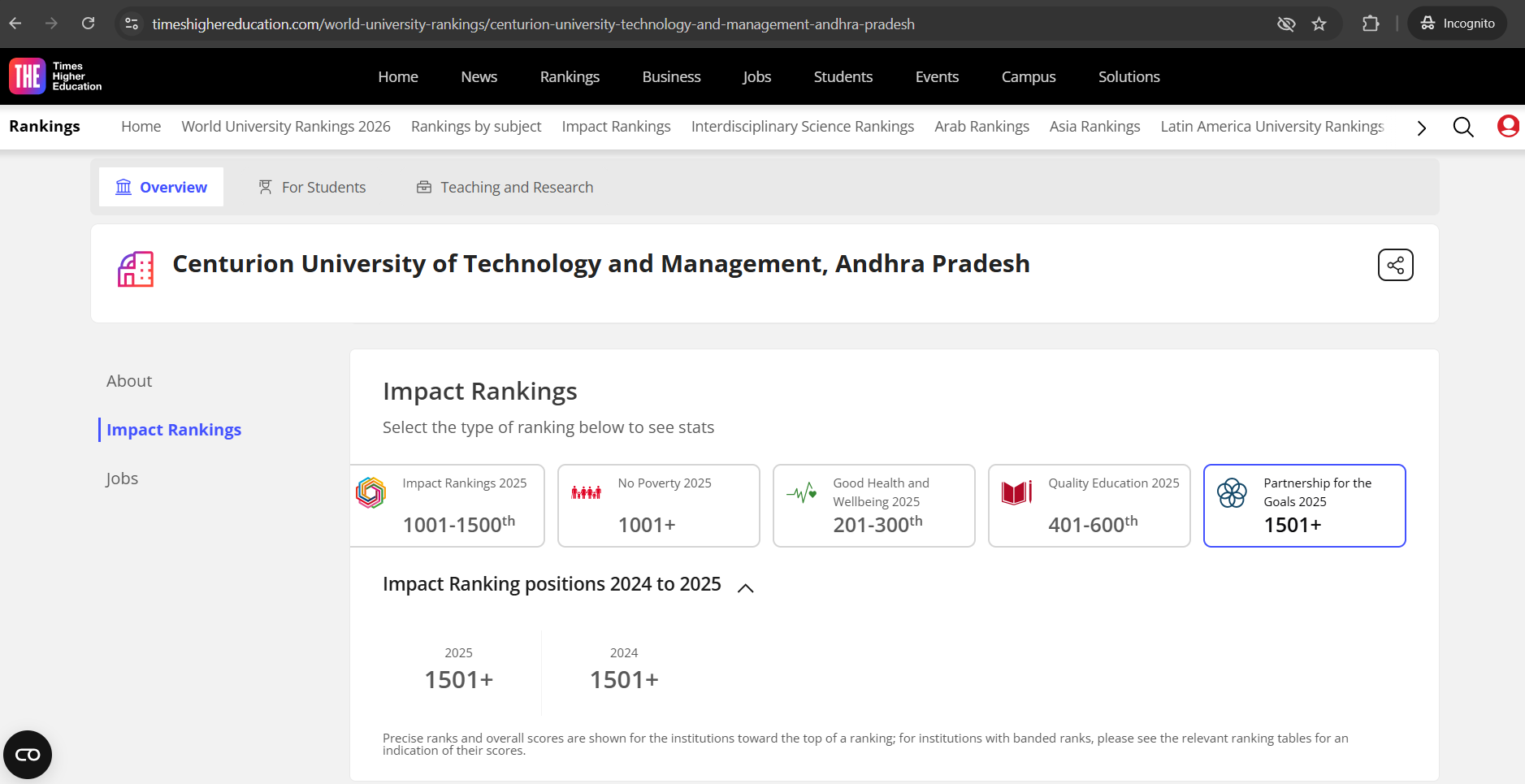This screenshot has height=784, width=1525.
Task: Click the site information icon in address bar
Action: [132, 24]
